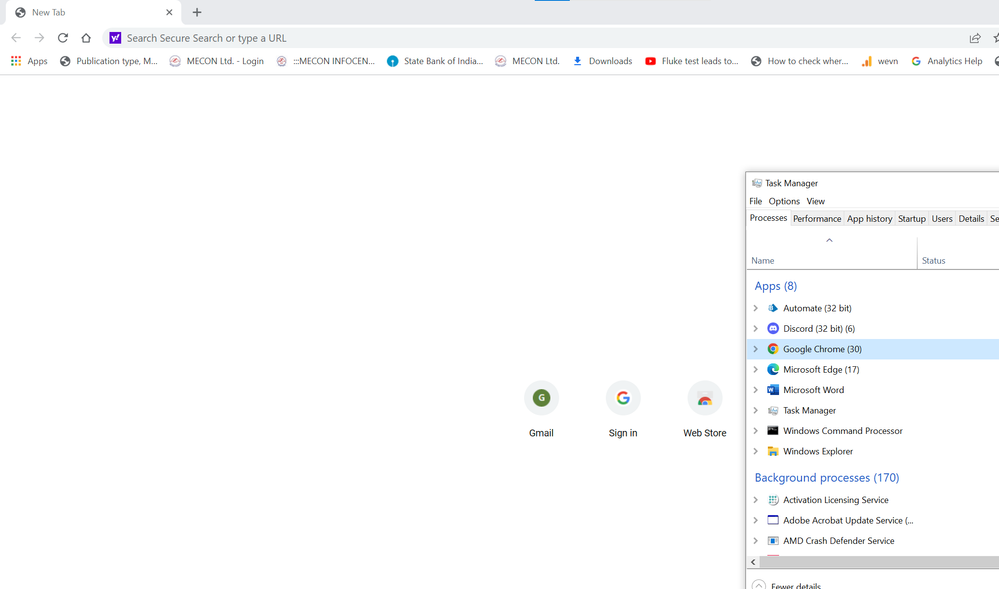Click Task Manager horizontal scrollbar left arrow
The height and width of the screenshot is (589, 999).
coord(753,562)
